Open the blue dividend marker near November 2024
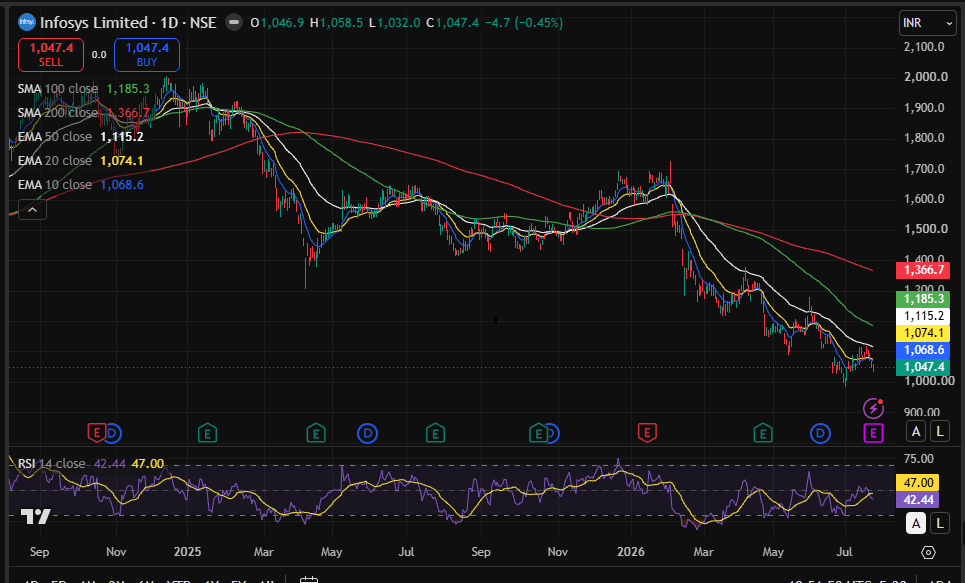 [113, 433]
